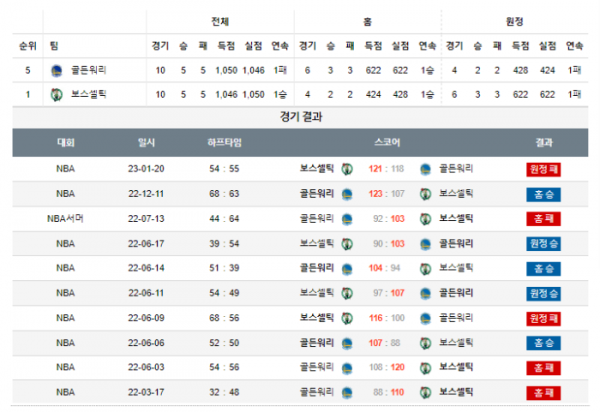Click the Warriors logo in the 22-06-09 match row

click(x=425, y=318)
